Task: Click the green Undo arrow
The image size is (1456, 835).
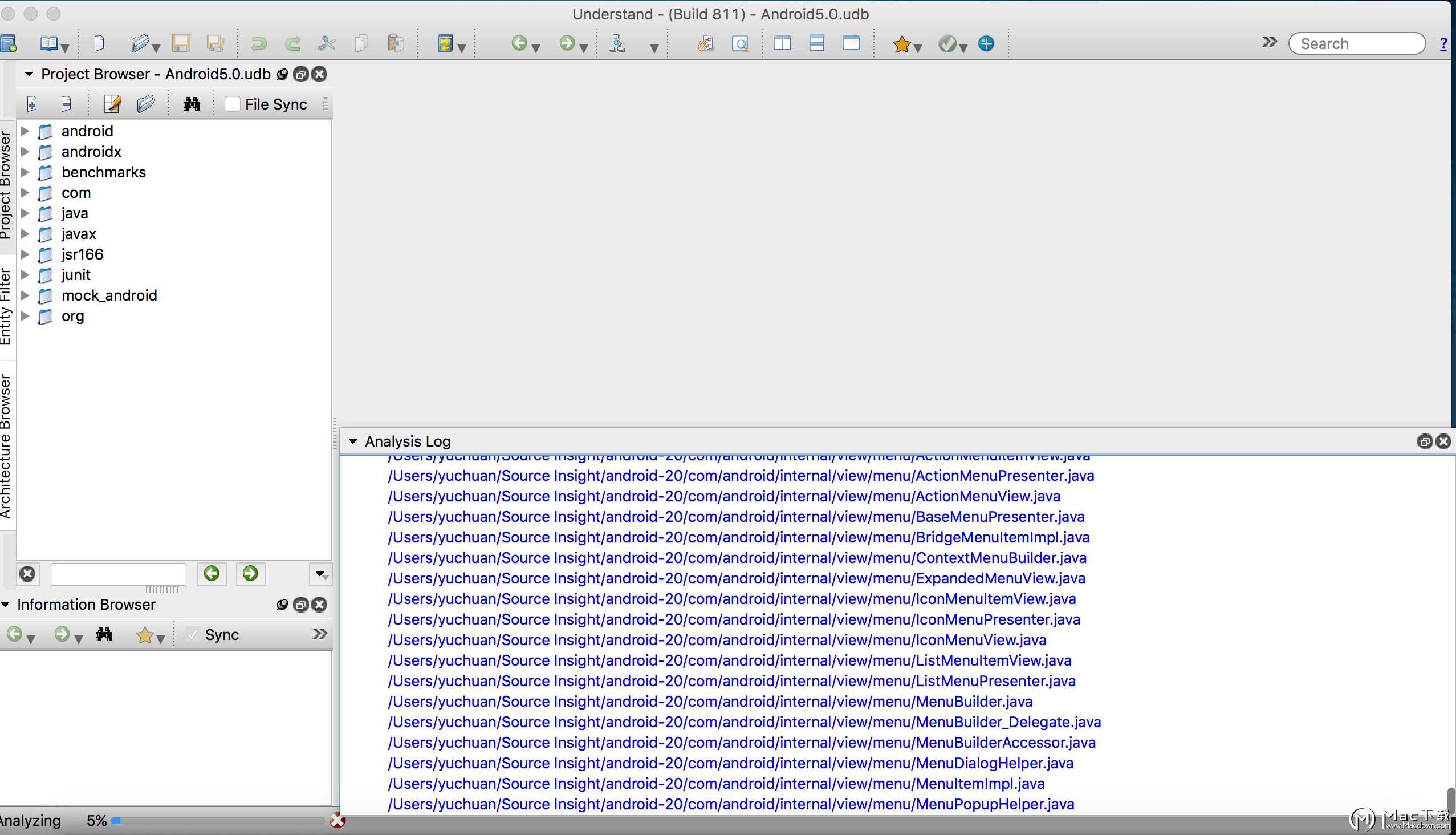Action: pos(258,43)
